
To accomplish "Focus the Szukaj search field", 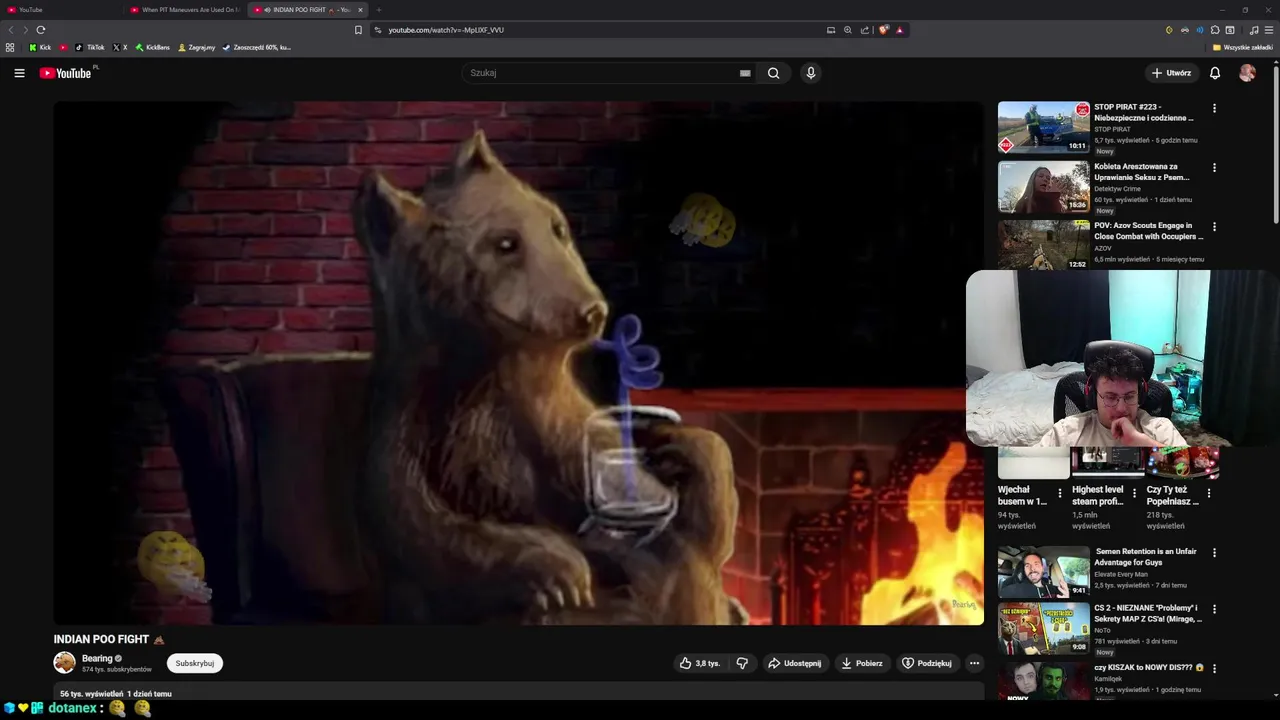I will (x=600, y=73).
